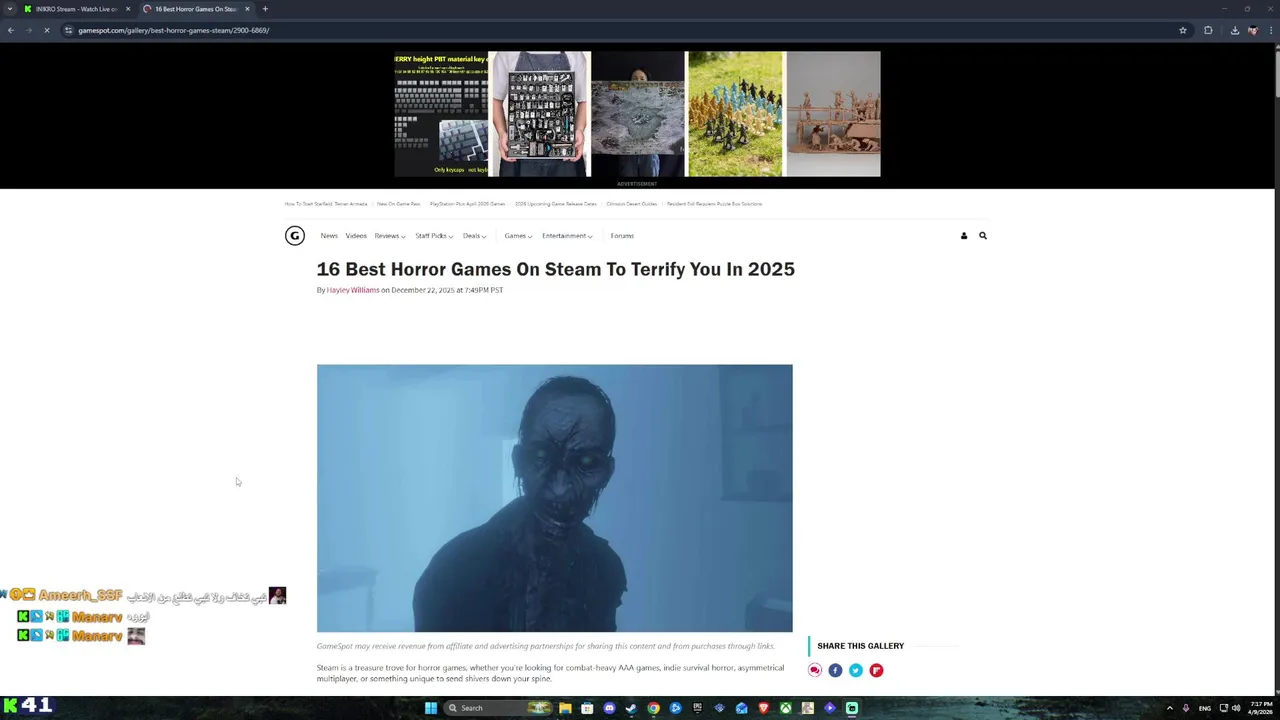
Task: Open the Forums section
Action: click(622, 236)
